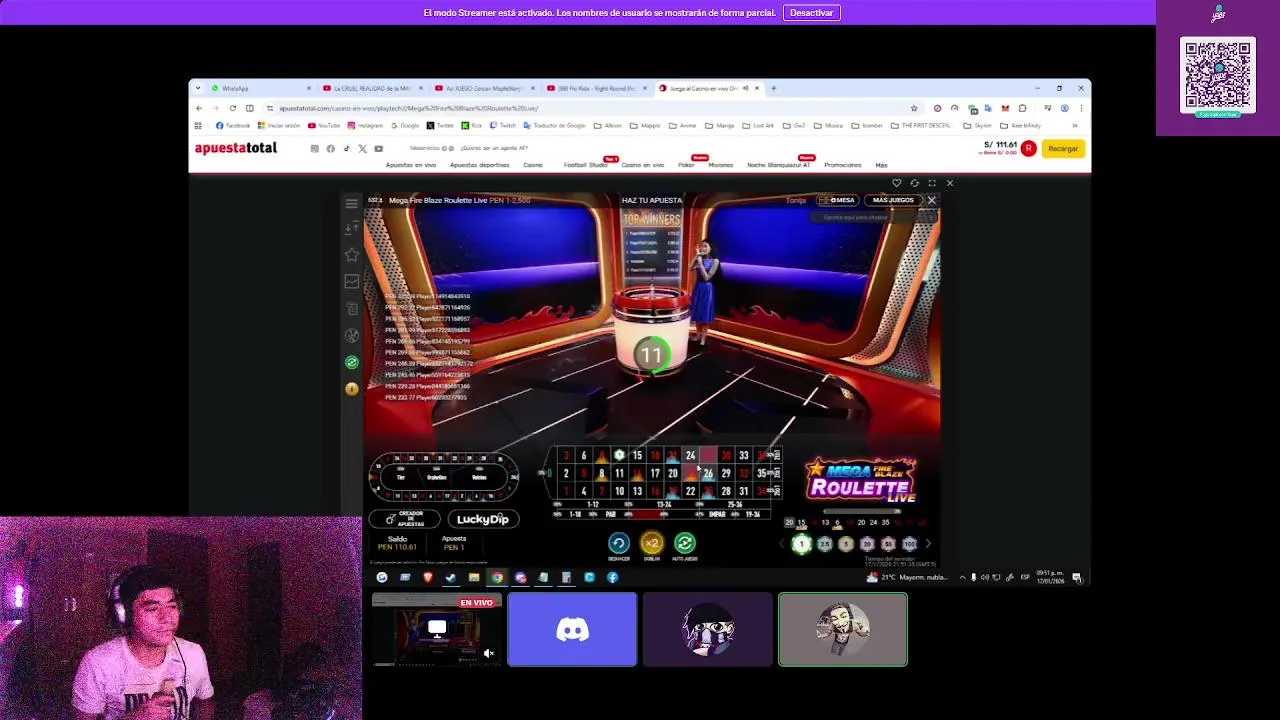Select the masked avatar tile with green border
Image resolution: width=1280 pixels, height=720 pixels.
843,629
